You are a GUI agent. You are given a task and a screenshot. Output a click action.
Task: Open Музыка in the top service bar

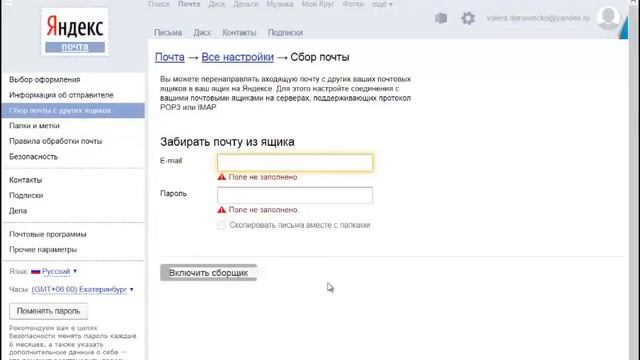280,4
